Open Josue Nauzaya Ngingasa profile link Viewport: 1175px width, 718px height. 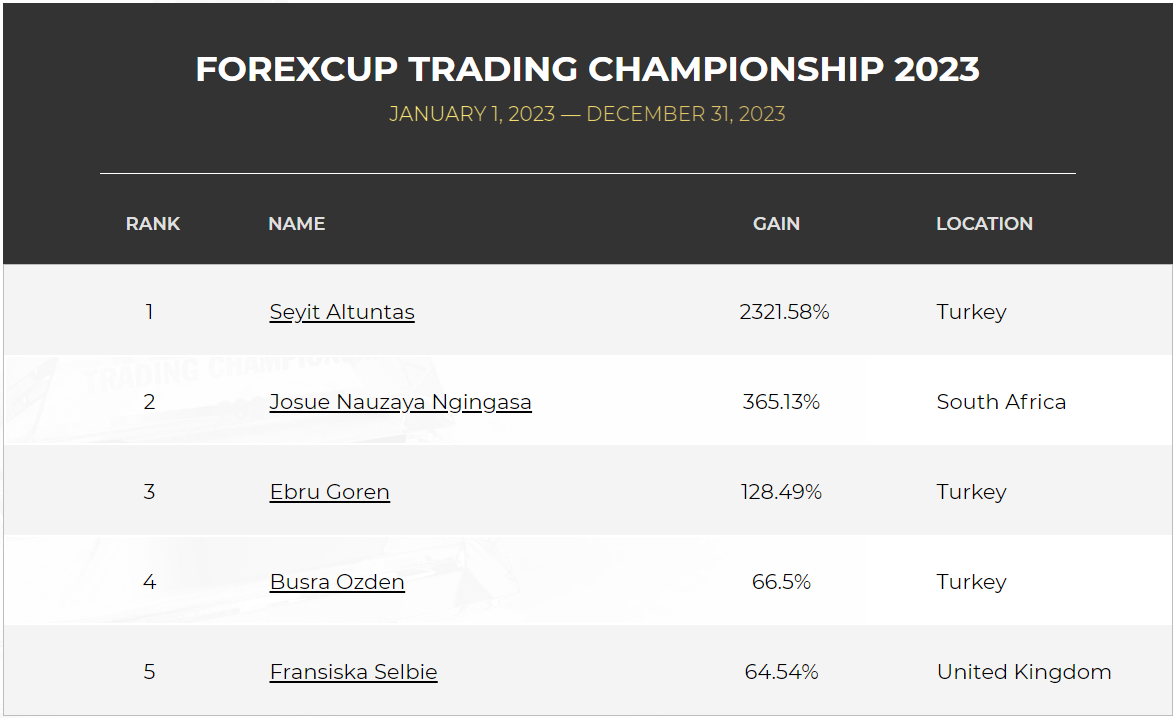pos(400,402)
